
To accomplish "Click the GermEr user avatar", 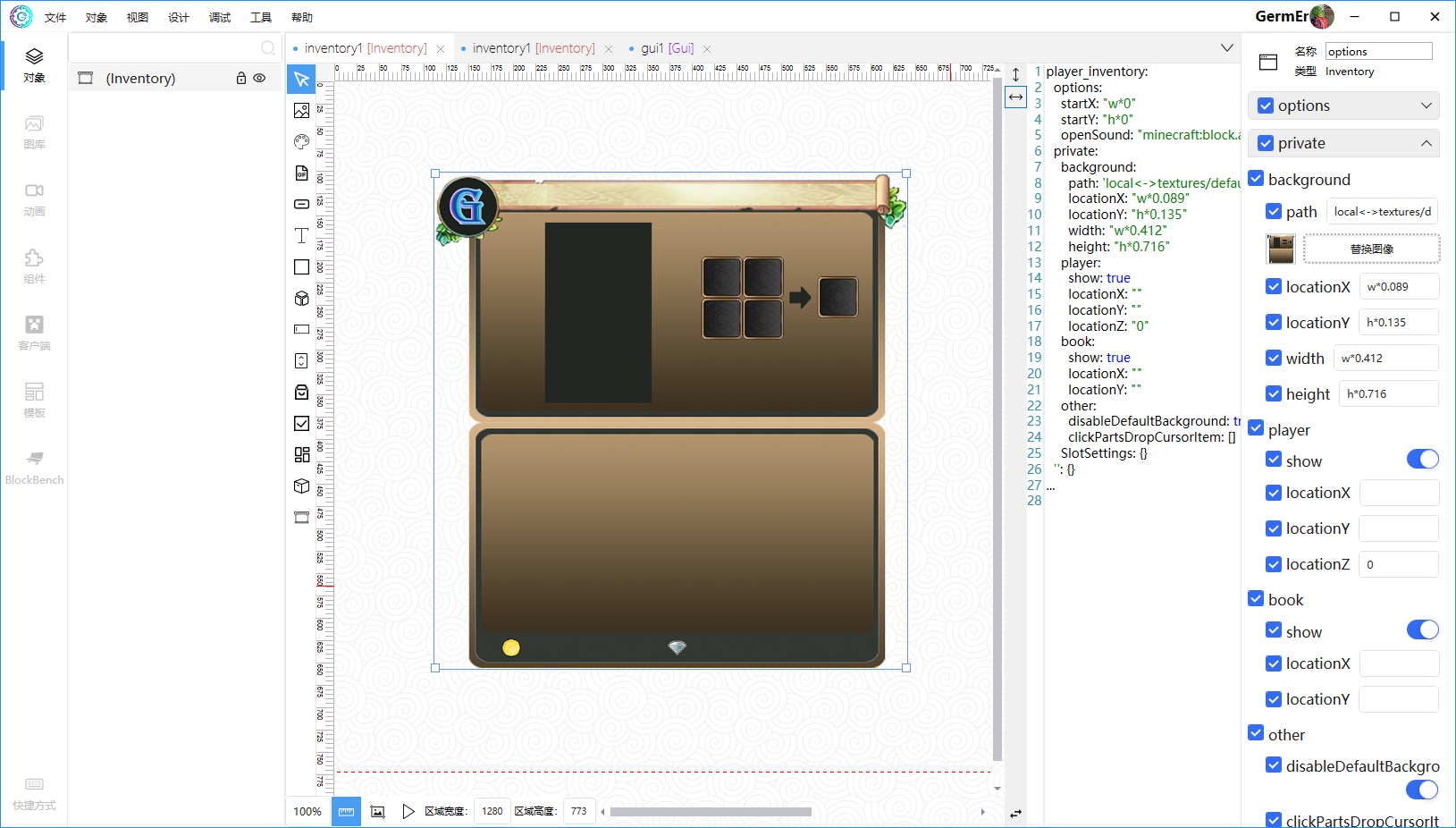I will click(1322, 16).
